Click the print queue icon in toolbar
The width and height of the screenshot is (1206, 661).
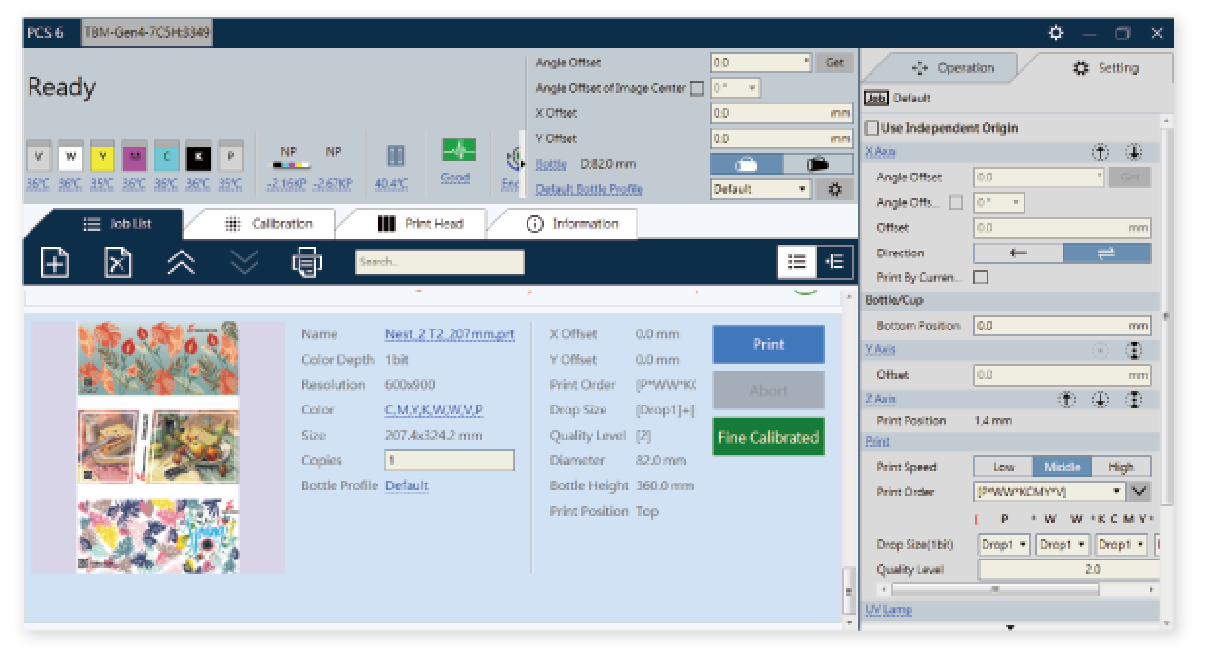coord(306,262)
